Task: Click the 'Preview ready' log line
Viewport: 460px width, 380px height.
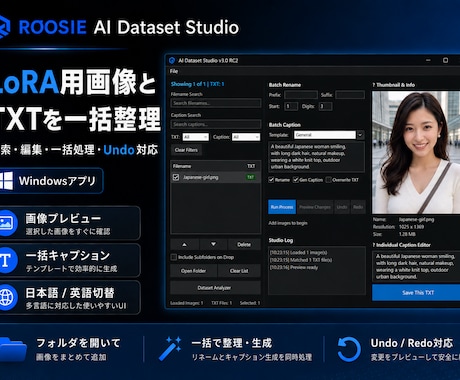Action: 294,267
